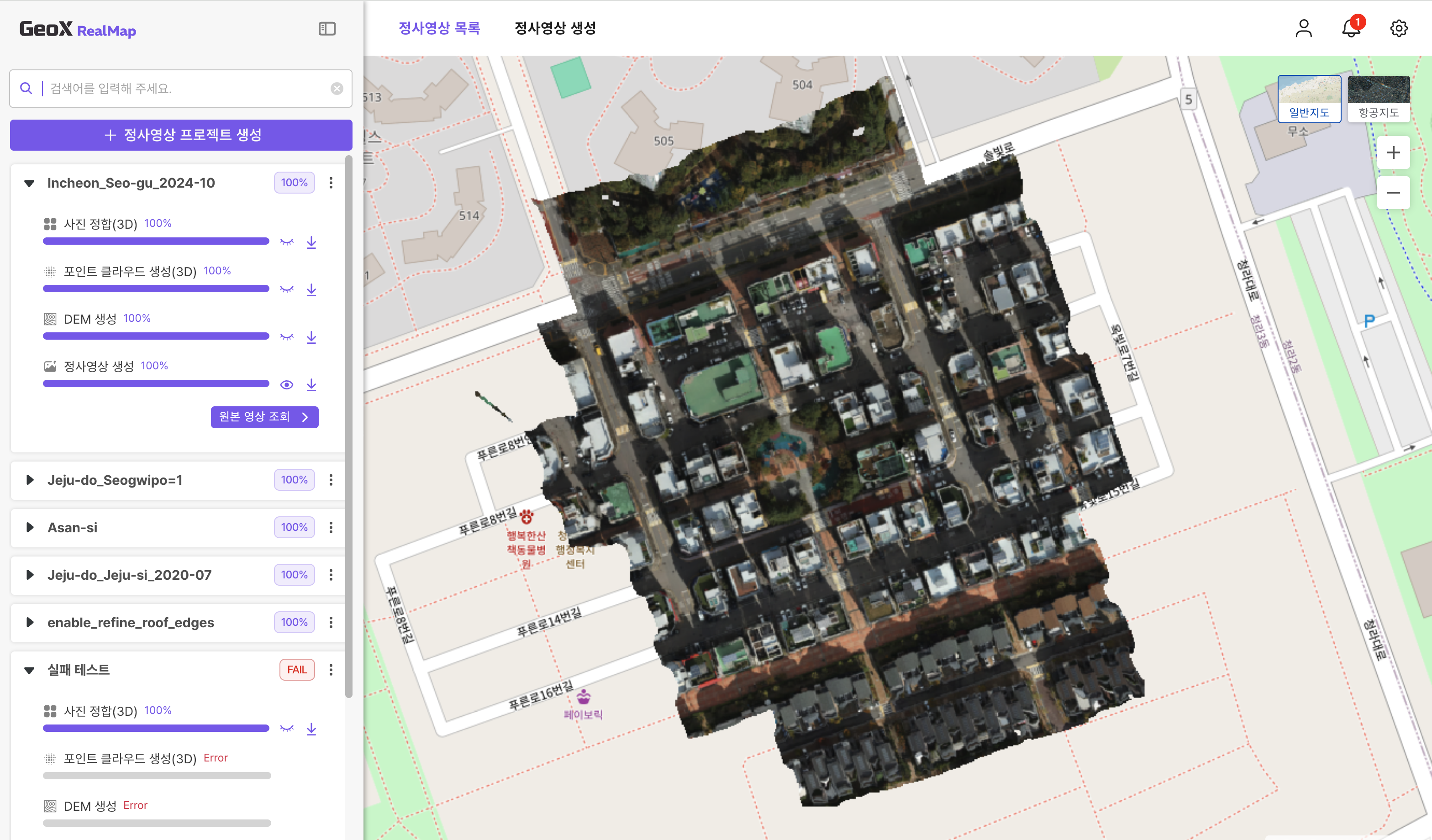Screen dimensions: 1432x840
Task: Click Incheon 정사영상 생성 progress bar
Action: click(x=156, y=384)
